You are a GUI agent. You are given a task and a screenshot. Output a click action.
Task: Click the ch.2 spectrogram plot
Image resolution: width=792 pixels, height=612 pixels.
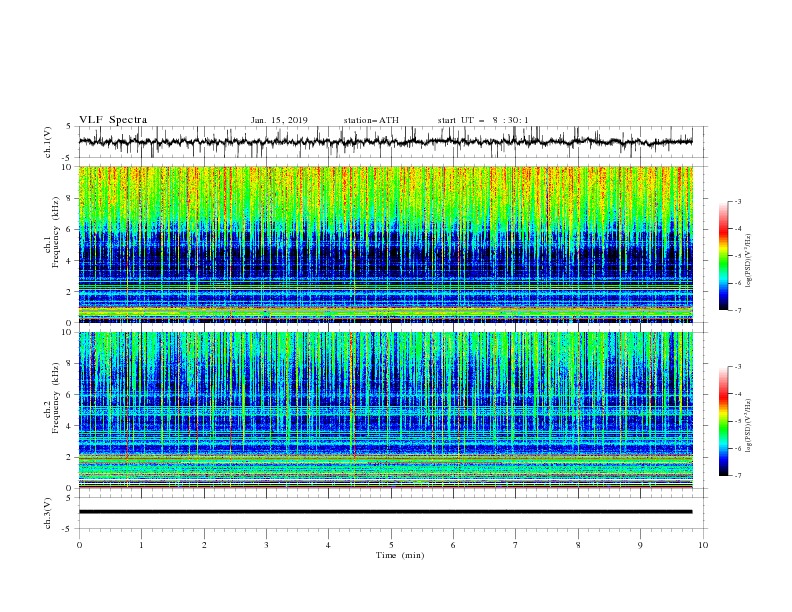(386, 410)
